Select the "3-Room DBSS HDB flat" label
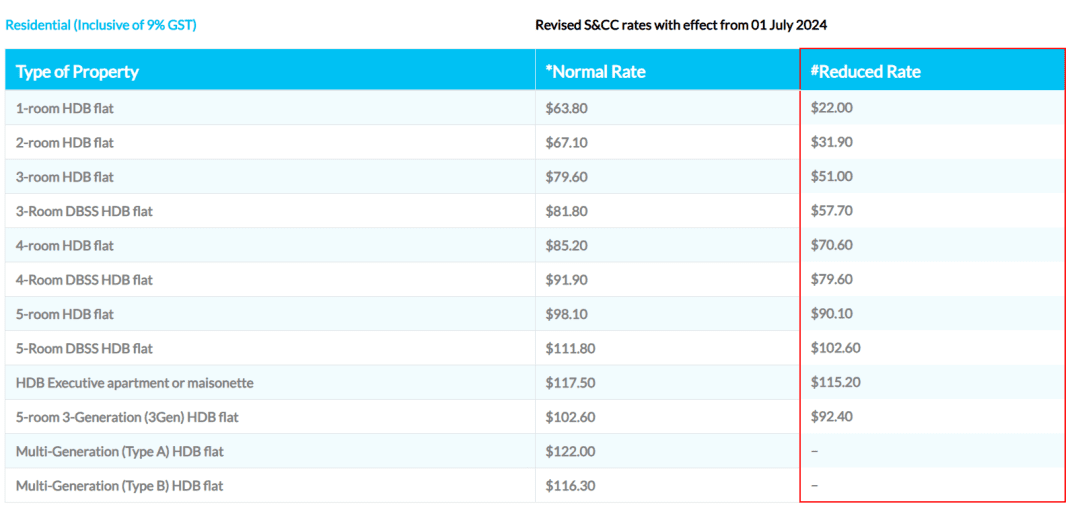The width and height of the screenshot is (1080, 512). [84, 211]
